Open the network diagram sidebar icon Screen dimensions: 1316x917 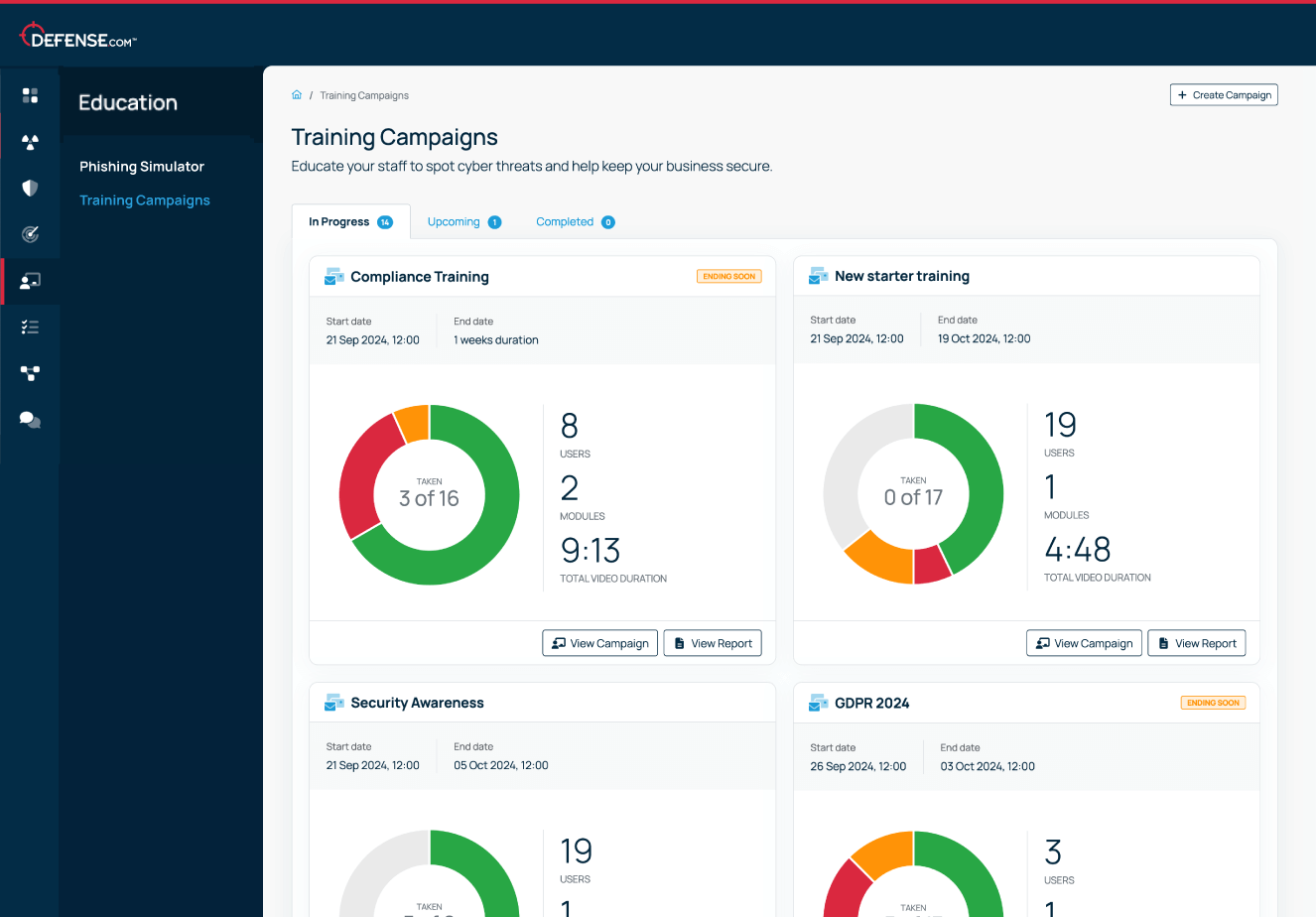(30, 373)
